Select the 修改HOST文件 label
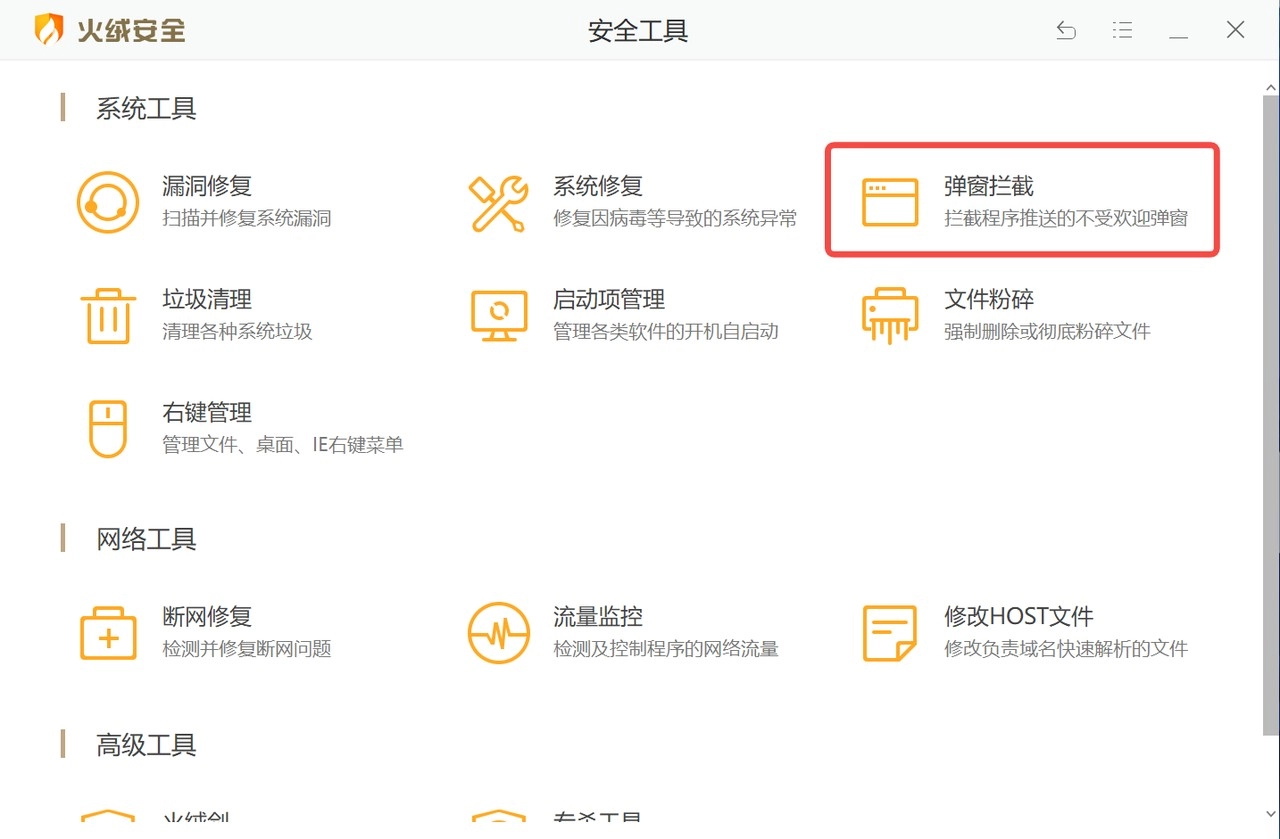1280x839 pixels. pos(1018,617)
